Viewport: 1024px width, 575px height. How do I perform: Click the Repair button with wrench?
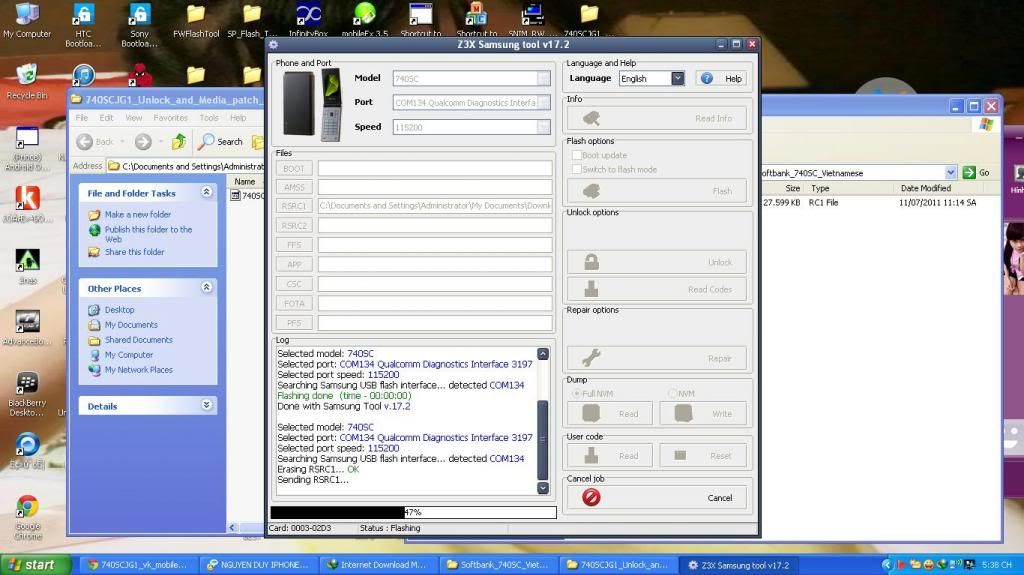point(656,358)
